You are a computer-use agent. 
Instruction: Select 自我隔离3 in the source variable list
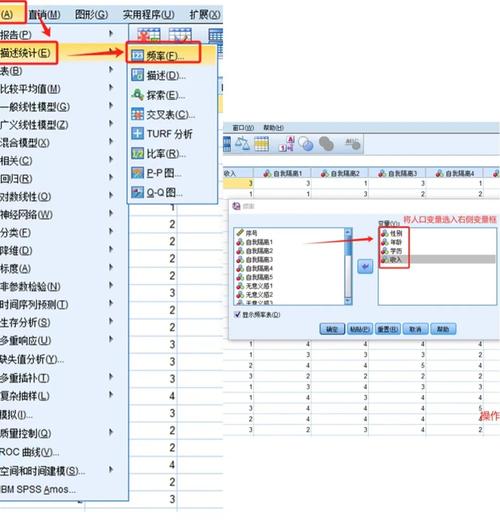[x=255, y=259]
